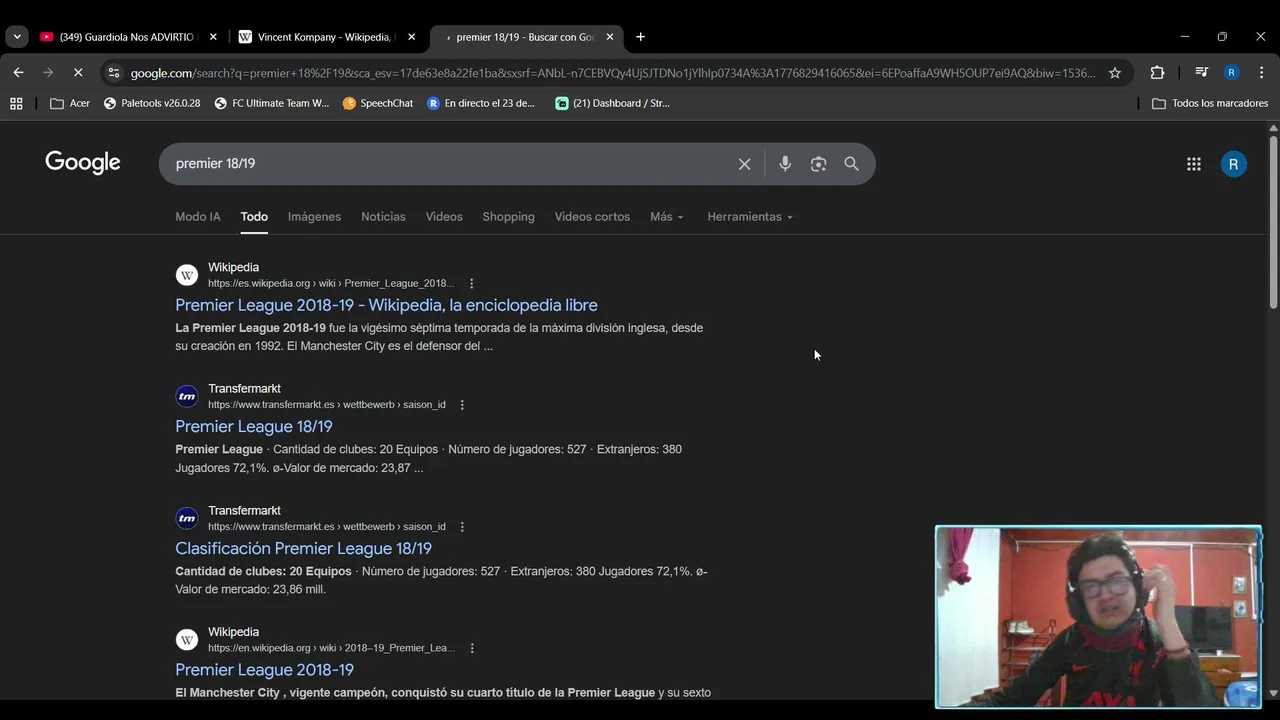This screenshot has height=720, width=1280.
Task: Close the Vincent Kompany Wikipedia tab
Action: 411,37
